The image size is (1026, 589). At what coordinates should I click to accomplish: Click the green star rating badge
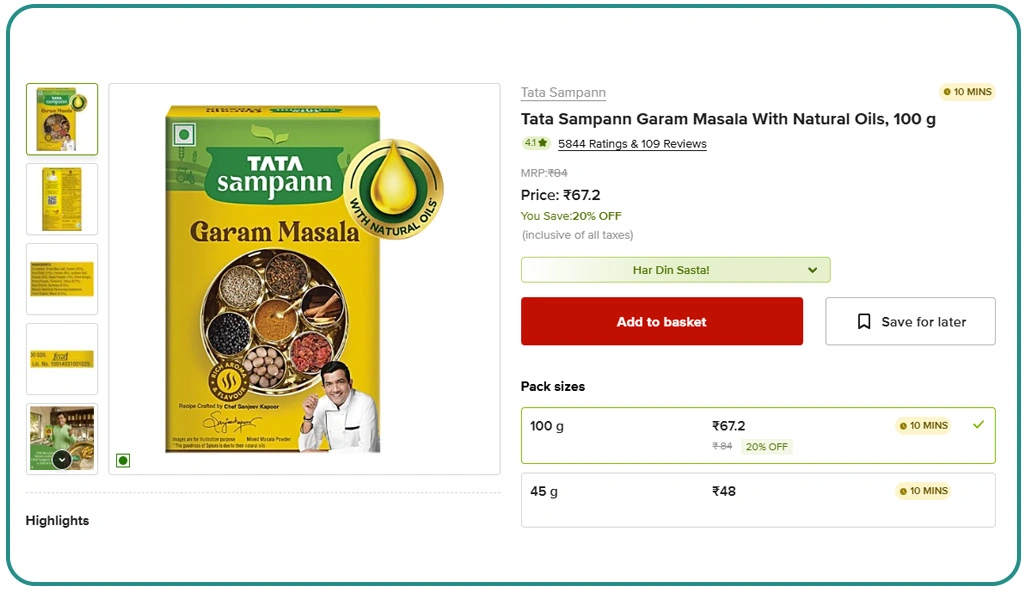[x=536, y=144]
